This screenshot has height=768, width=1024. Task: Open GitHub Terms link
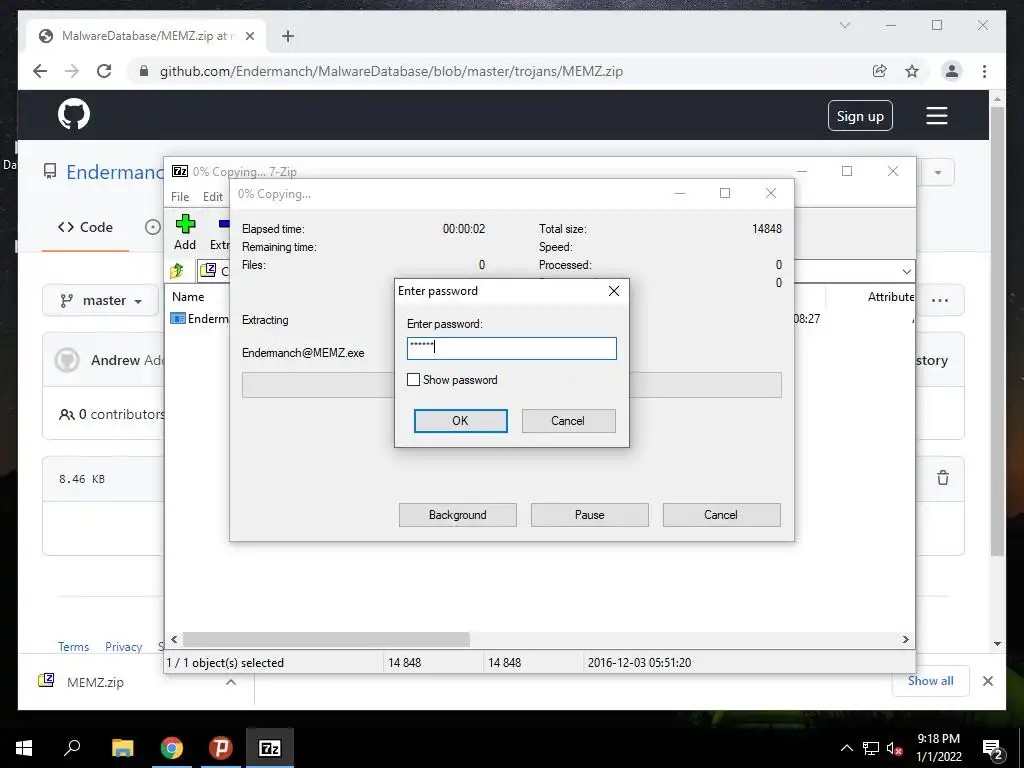point(73,647)
